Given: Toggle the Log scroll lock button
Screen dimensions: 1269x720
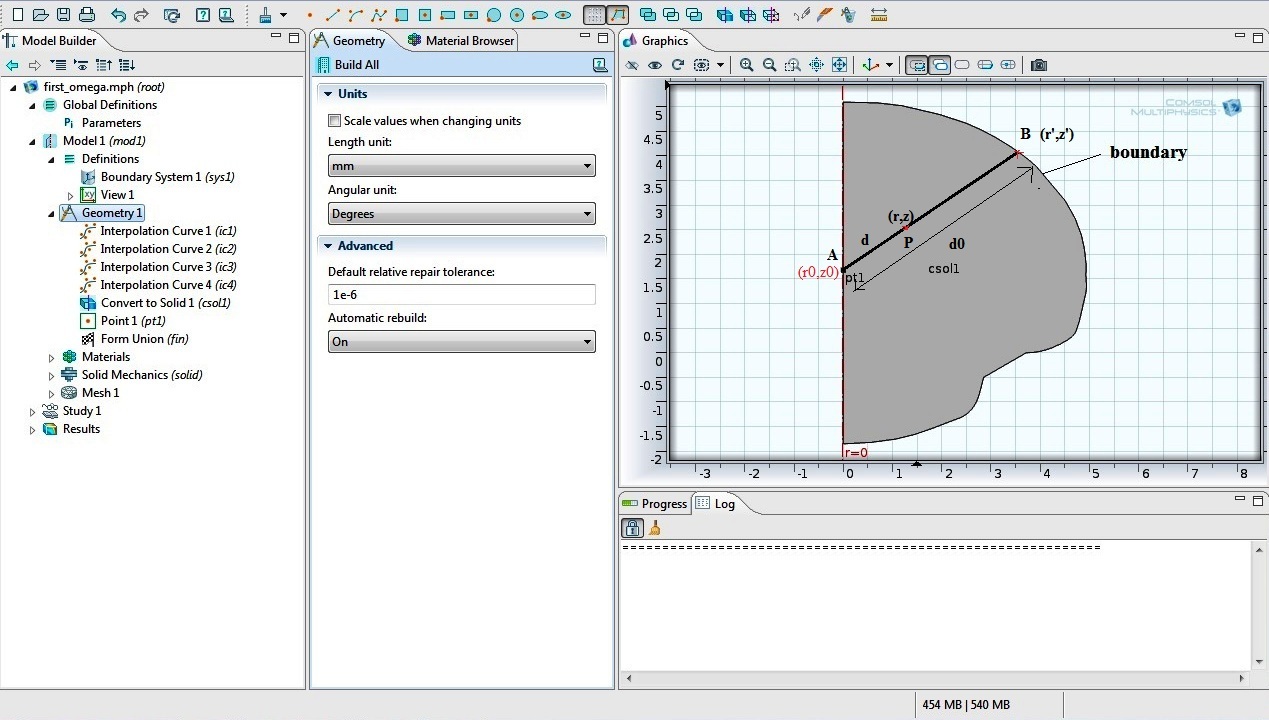Looking at the screenshot, I should 632,528.
